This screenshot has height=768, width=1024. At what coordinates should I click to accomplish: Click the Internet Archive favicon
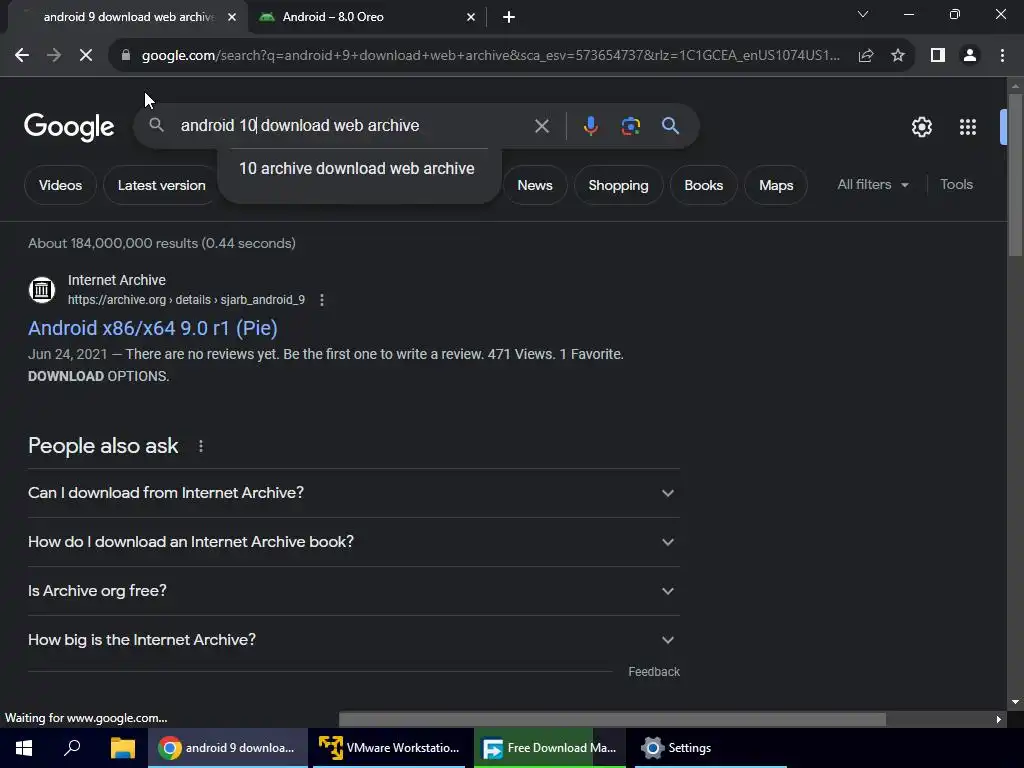click(x=42, y=289)
